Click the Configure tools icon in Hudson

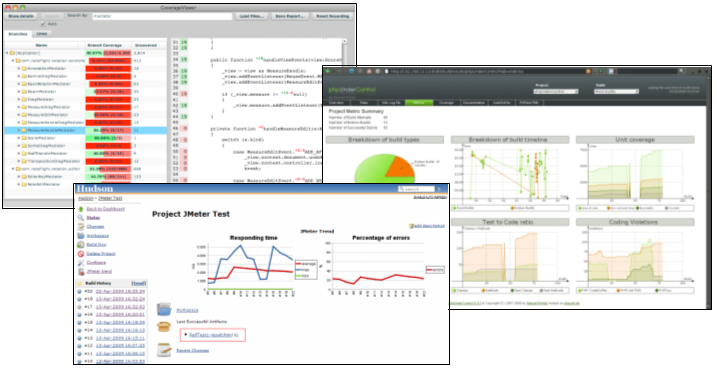pyautogui.click(x=81, y=263)
